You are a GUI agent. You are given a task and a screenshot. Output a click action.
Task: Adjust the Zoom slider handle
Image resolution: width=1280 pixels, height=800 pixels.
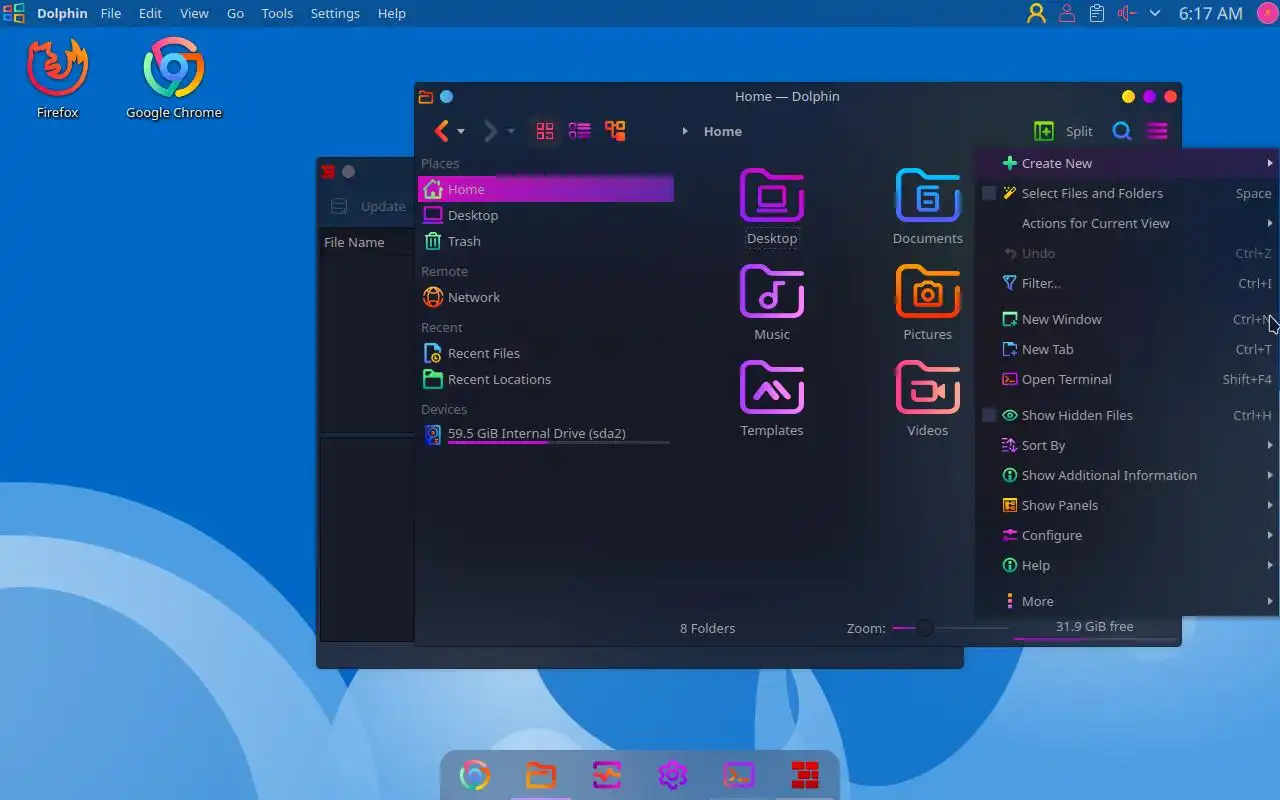[924, 628]
